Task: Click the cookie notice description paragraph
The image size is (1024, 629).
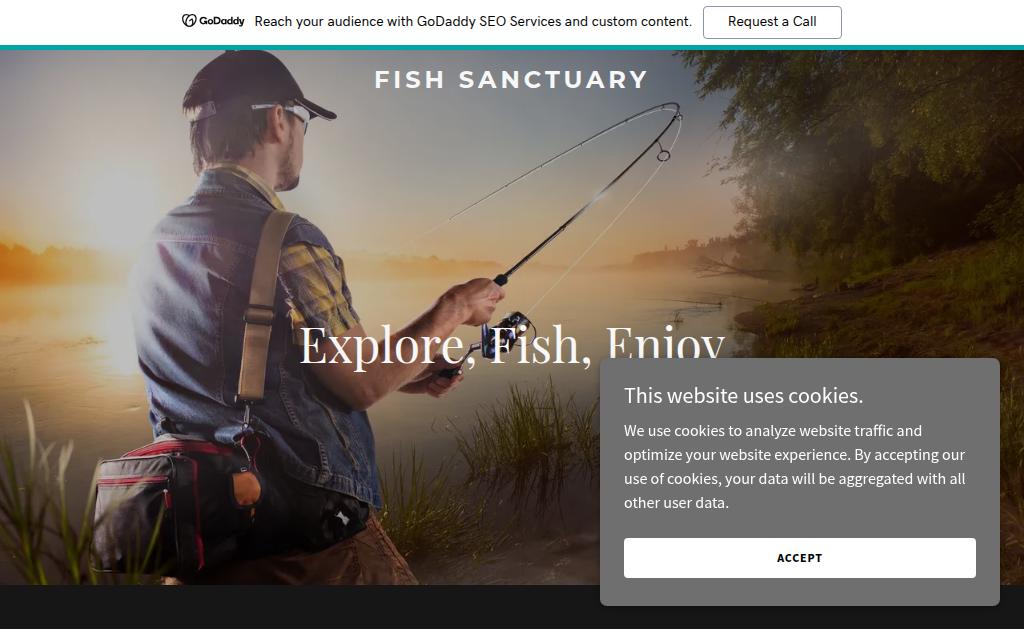Action: click(794, 466)
